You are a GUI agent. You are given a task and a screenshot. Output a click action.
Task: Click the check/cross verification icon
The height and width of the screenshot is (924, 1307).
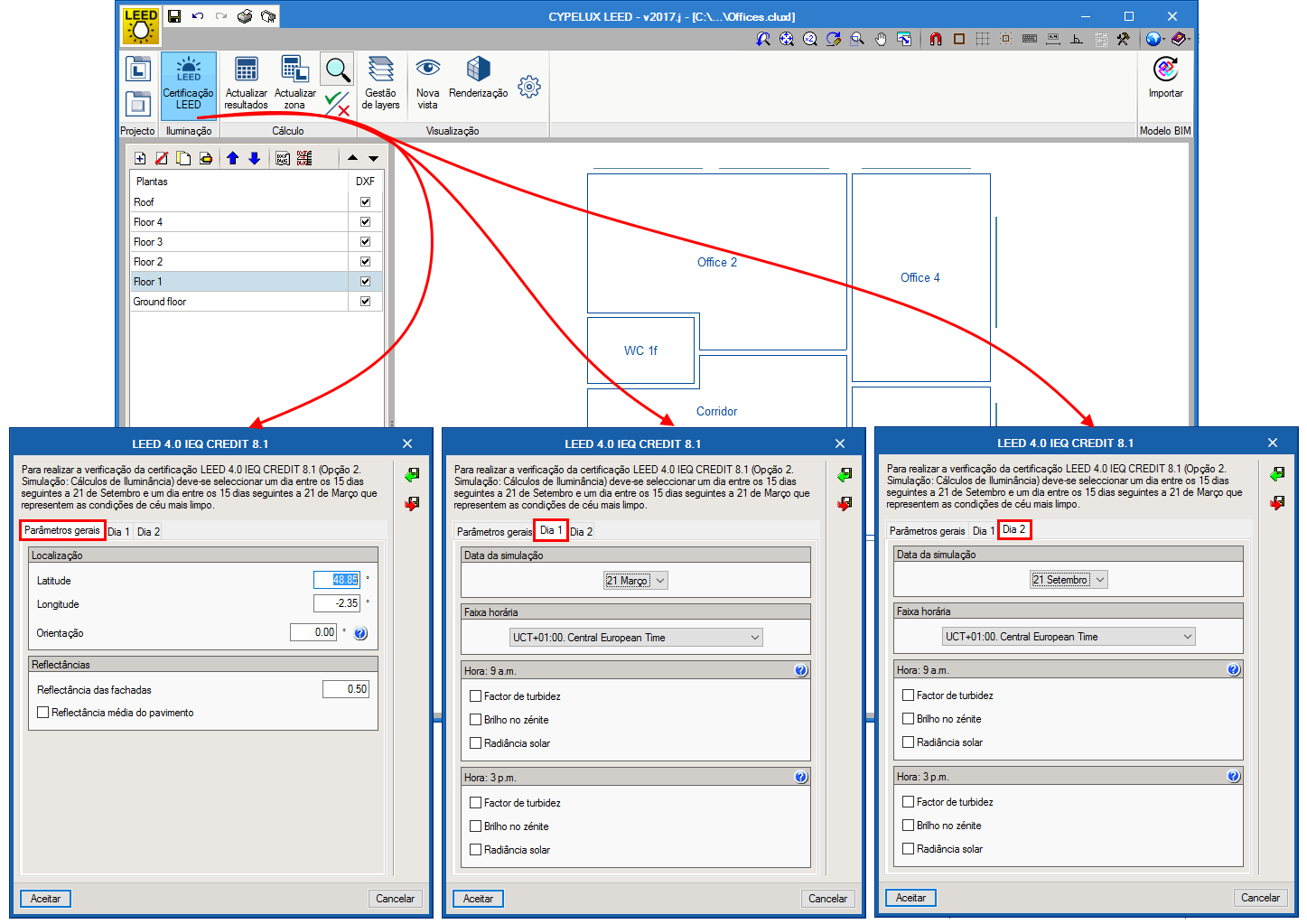point(338,103)
